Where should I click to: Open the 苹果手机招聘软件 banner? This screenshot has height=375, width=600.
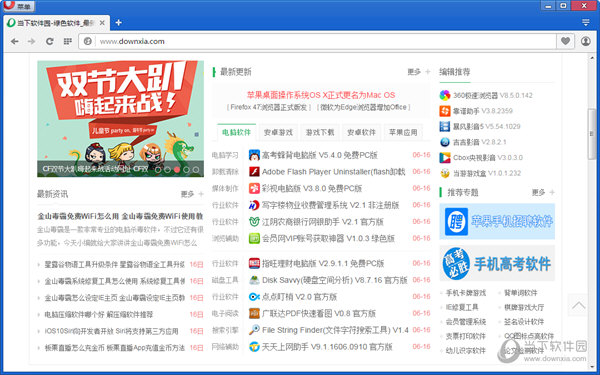(x=497, y=221)
